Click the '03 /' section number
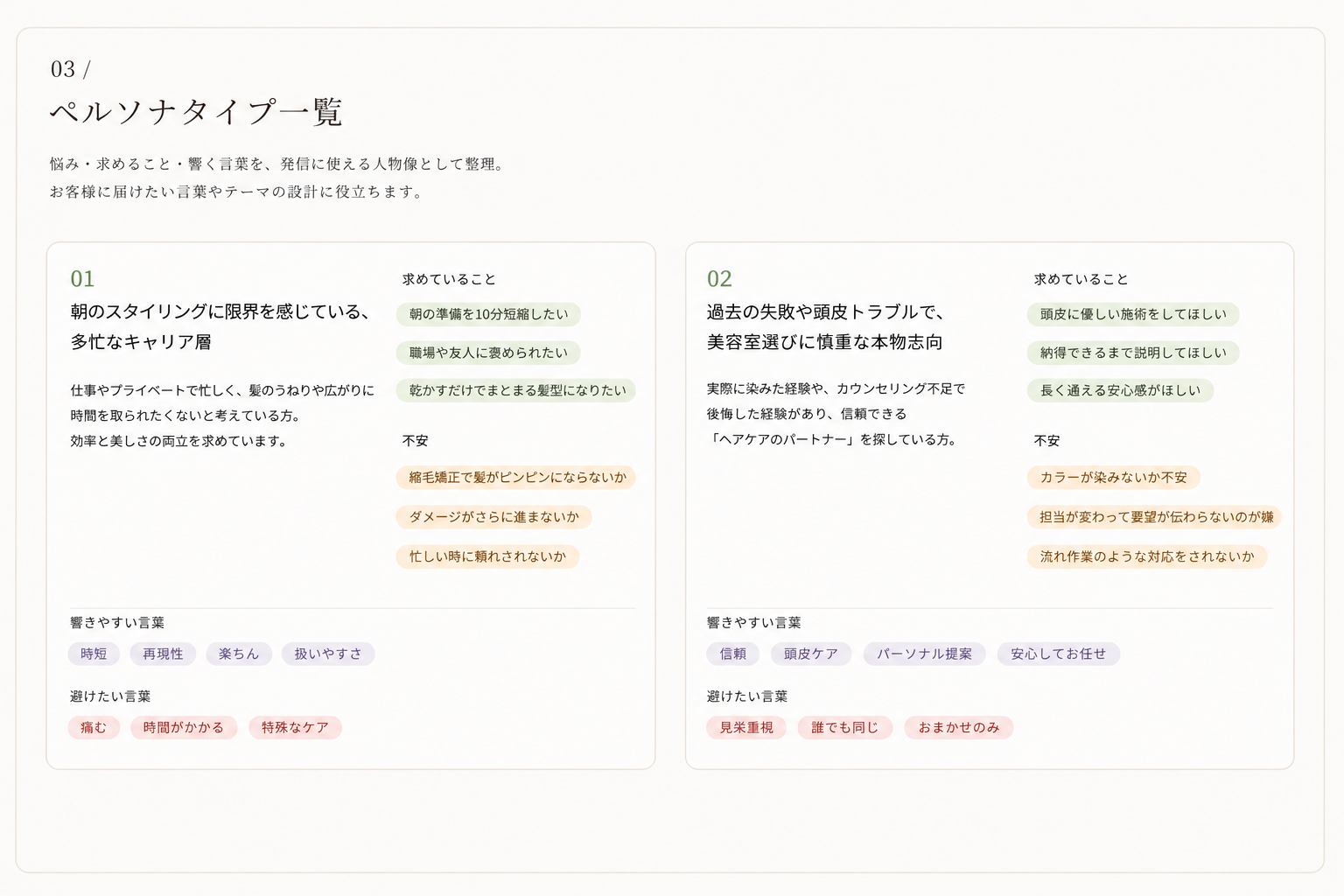The width and height of the screenshot is (1344, 896). coord(71,69)
